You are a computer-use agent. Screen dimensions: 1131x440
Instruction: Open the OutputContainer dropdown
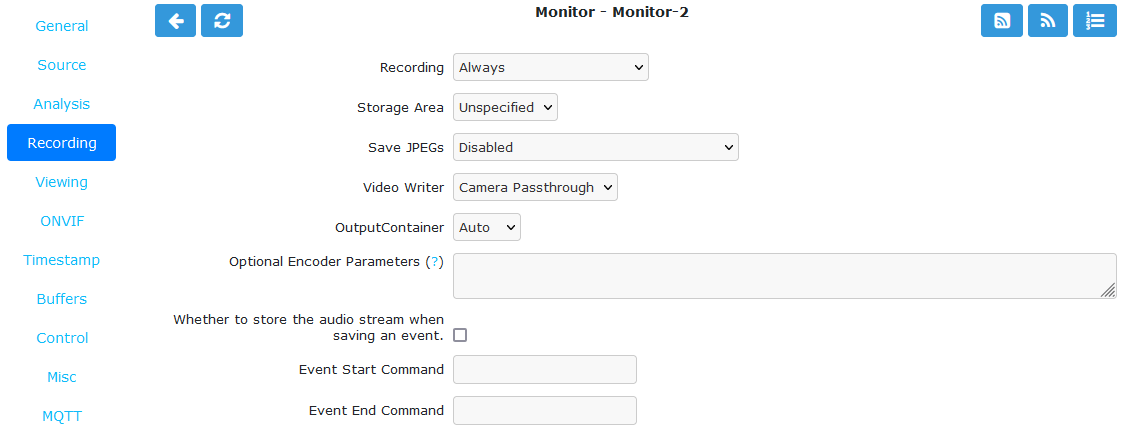pos(487,227)
